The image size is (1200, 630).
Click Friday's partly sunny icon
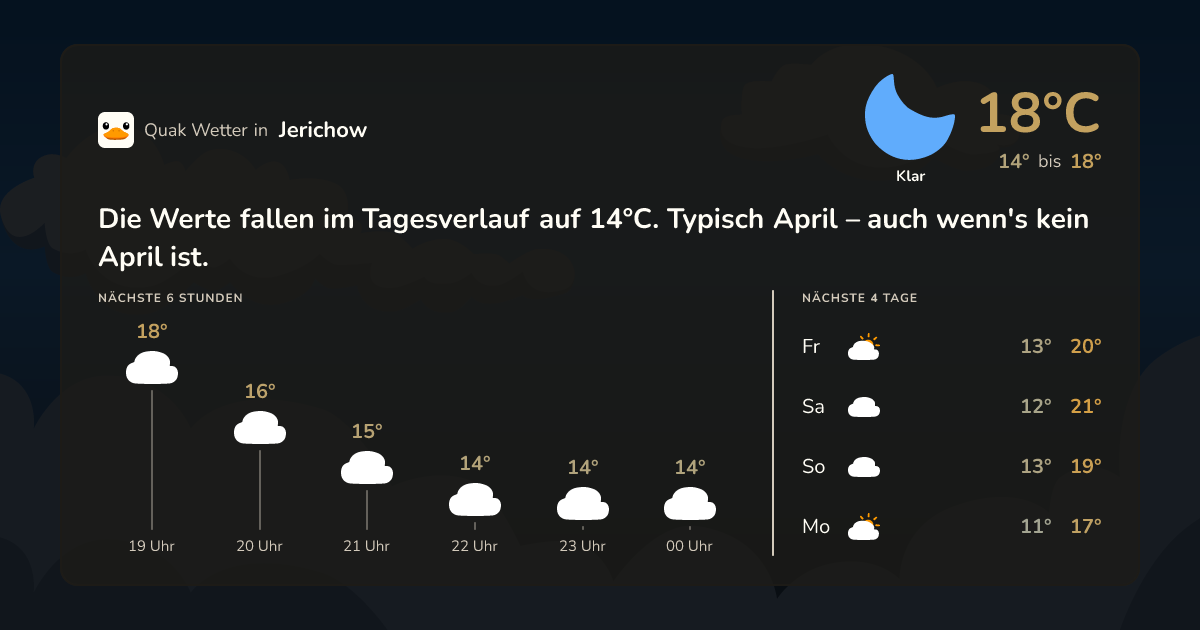tap(864, 347)
